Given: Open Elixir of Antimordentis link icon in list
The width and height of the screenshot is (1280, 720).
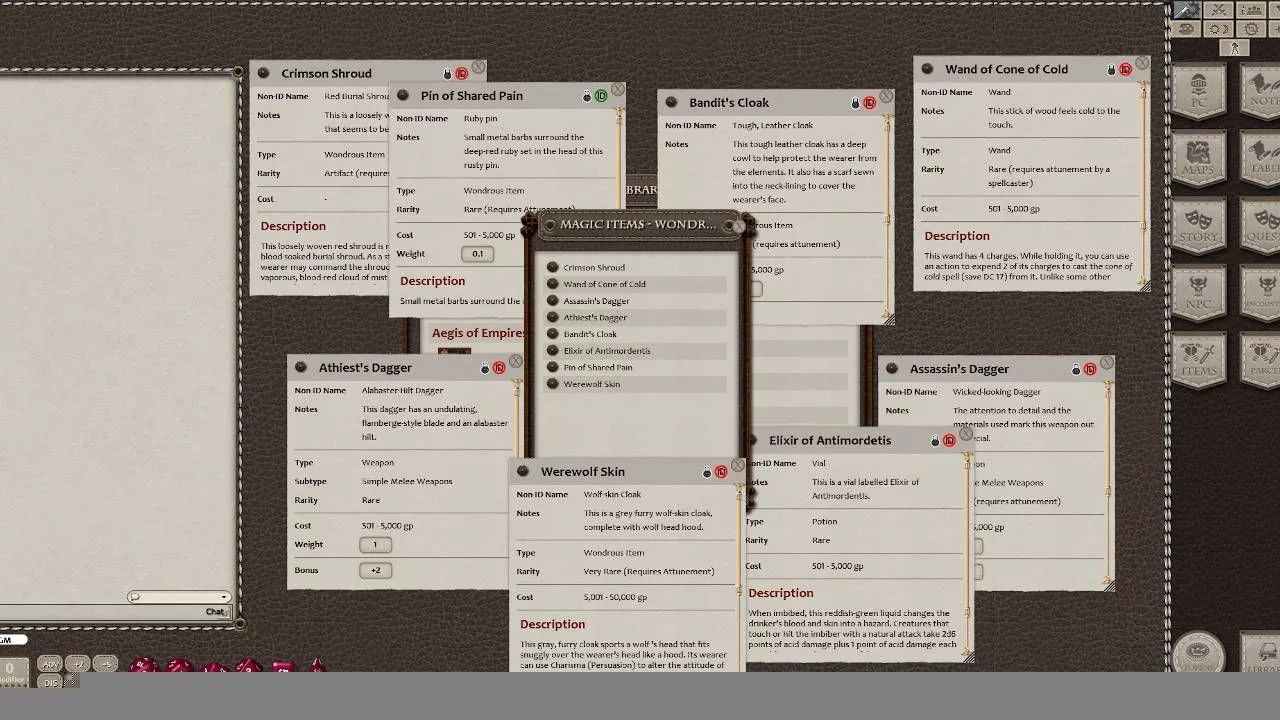Looking at the screenshot, I should (x=552, y=351).
